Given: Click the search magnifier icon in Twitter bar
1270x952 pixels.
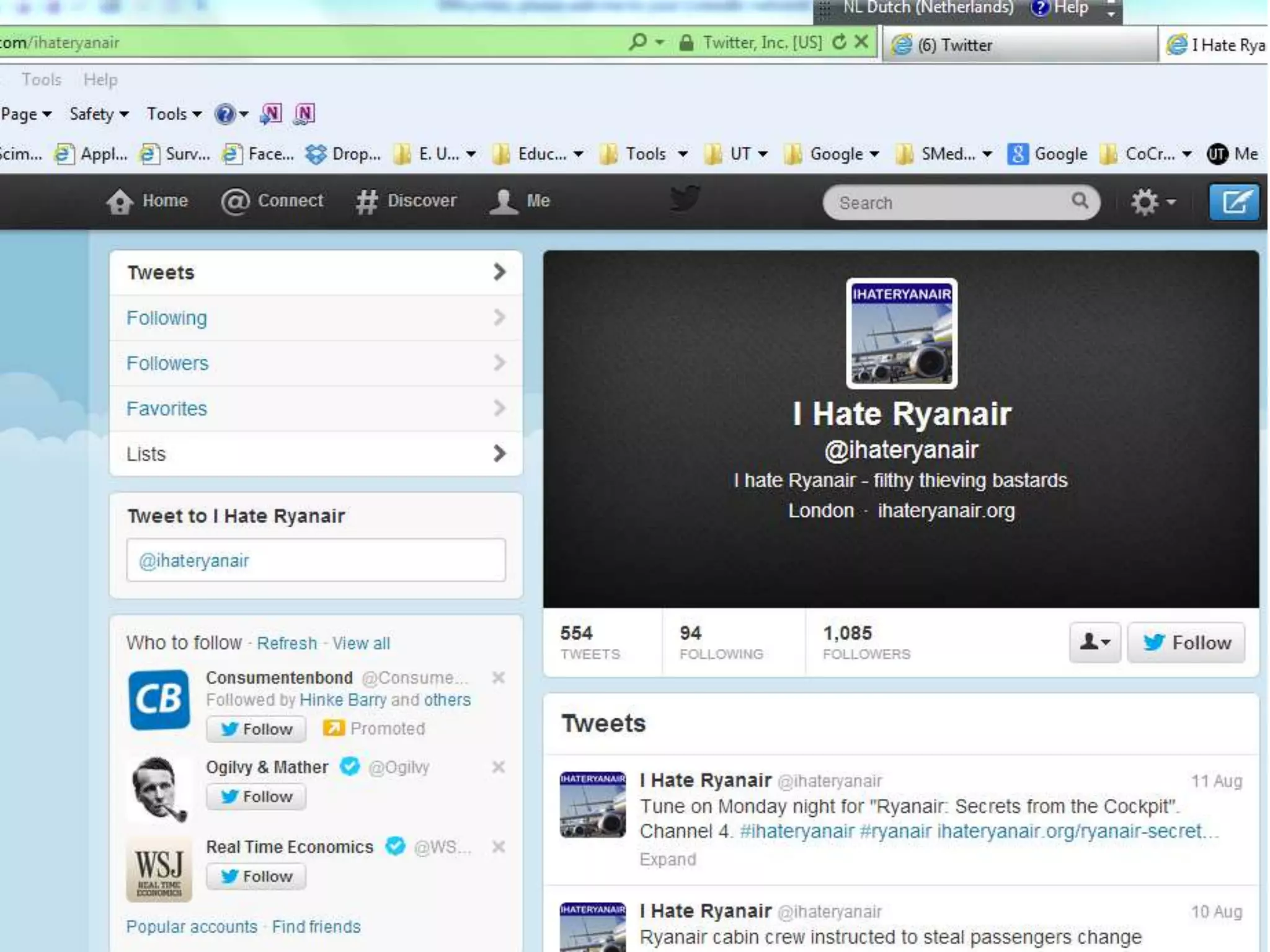Looking at the screenshot, I should coord(1080,201).
